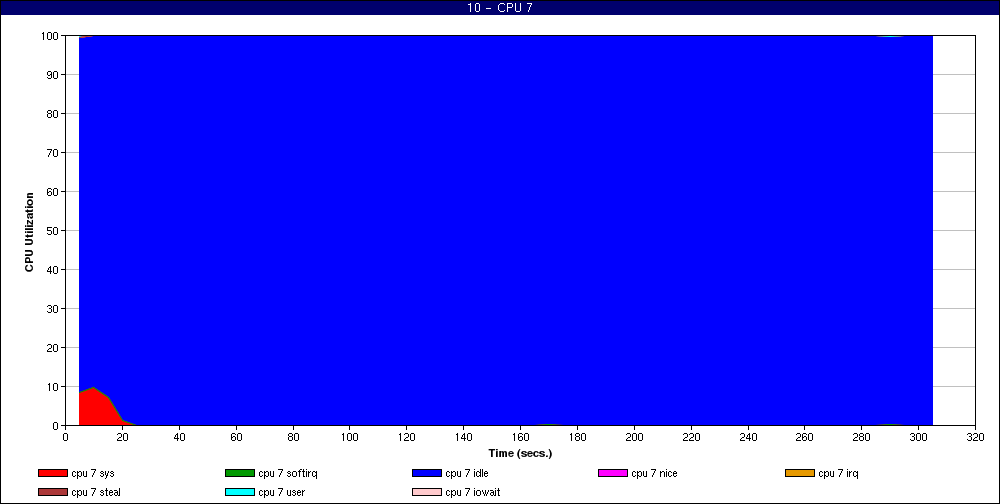1000x504 pixels.
Task: Click the "10 - CPU 7" chart title
Action: pyautogui.click(x=500, y=8)
